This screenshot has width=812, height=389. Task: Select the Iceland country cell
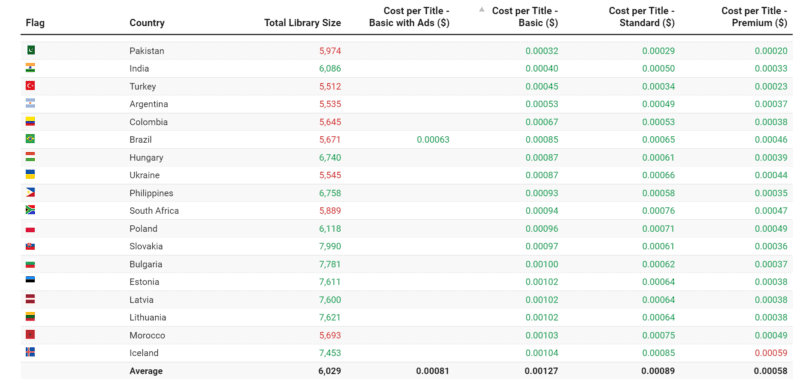pos(144,353)
